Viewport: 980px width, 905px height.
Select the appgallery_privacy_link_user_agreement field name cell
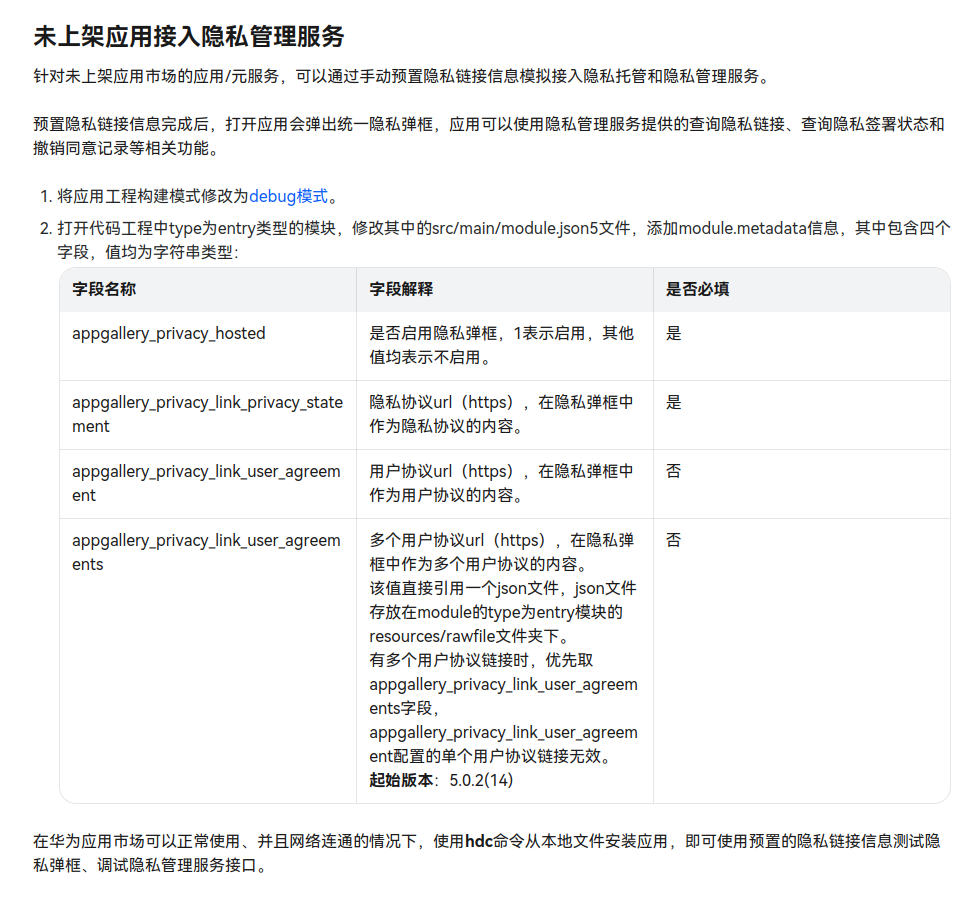pyautogui.click(x=206, y=483)
